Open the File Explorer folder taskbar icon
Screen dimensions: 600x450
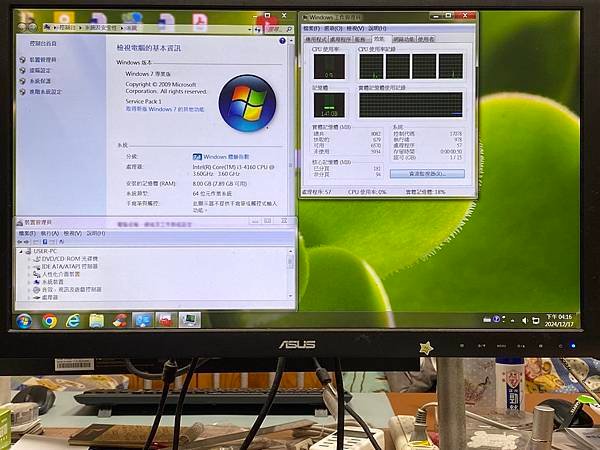[96, 321]
